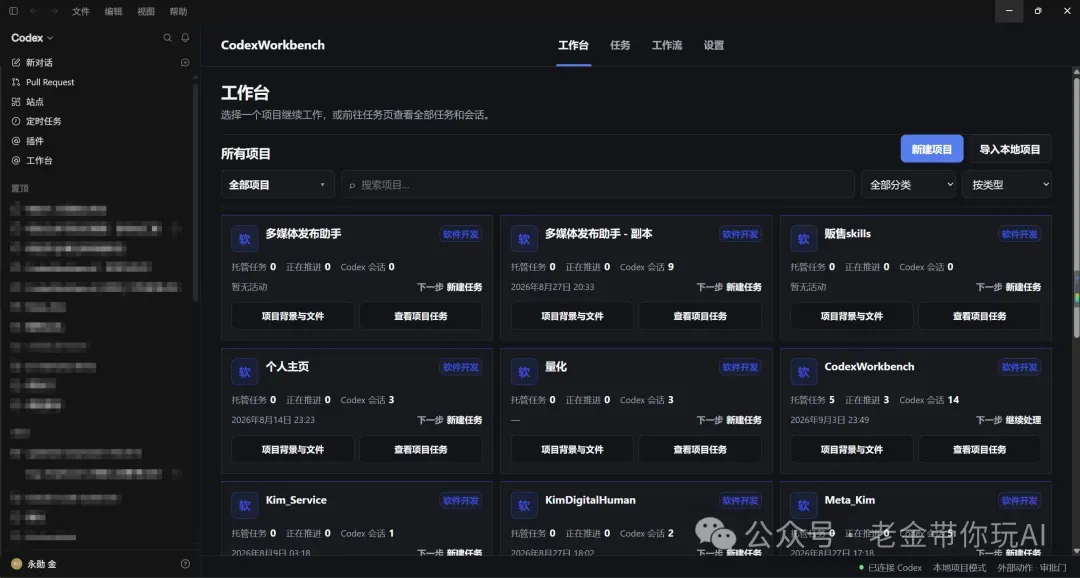
Task: Open the 编辑 menu
Action: click(114, 11)
